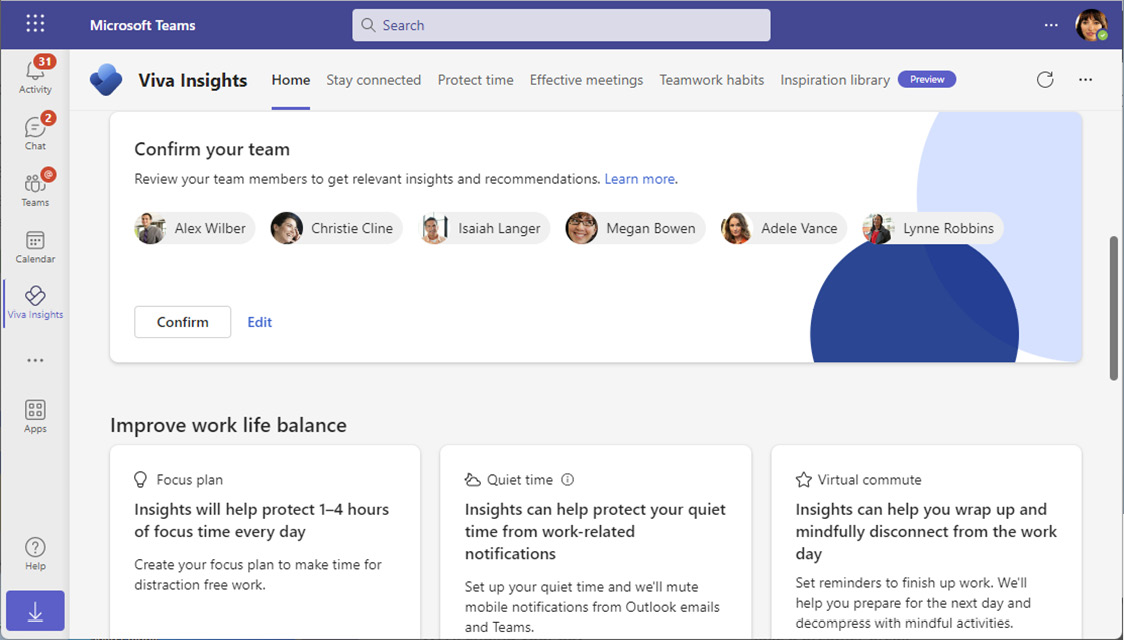
Task: Open the Focus plan card
Action: (x=265, y=541)
